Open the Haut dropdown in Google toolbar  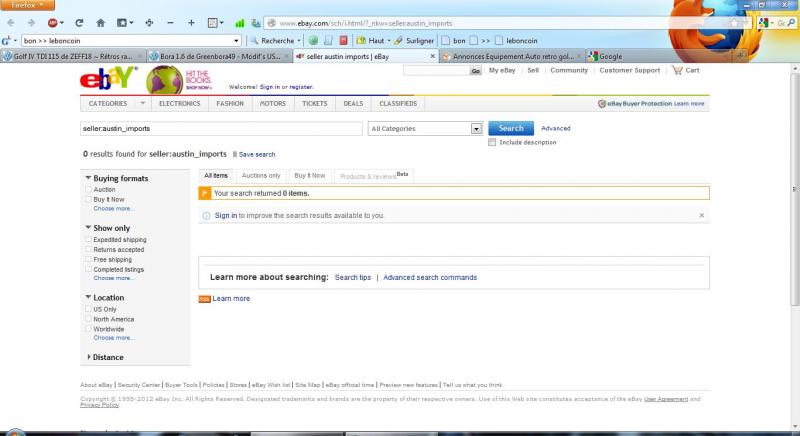(389, 41)
